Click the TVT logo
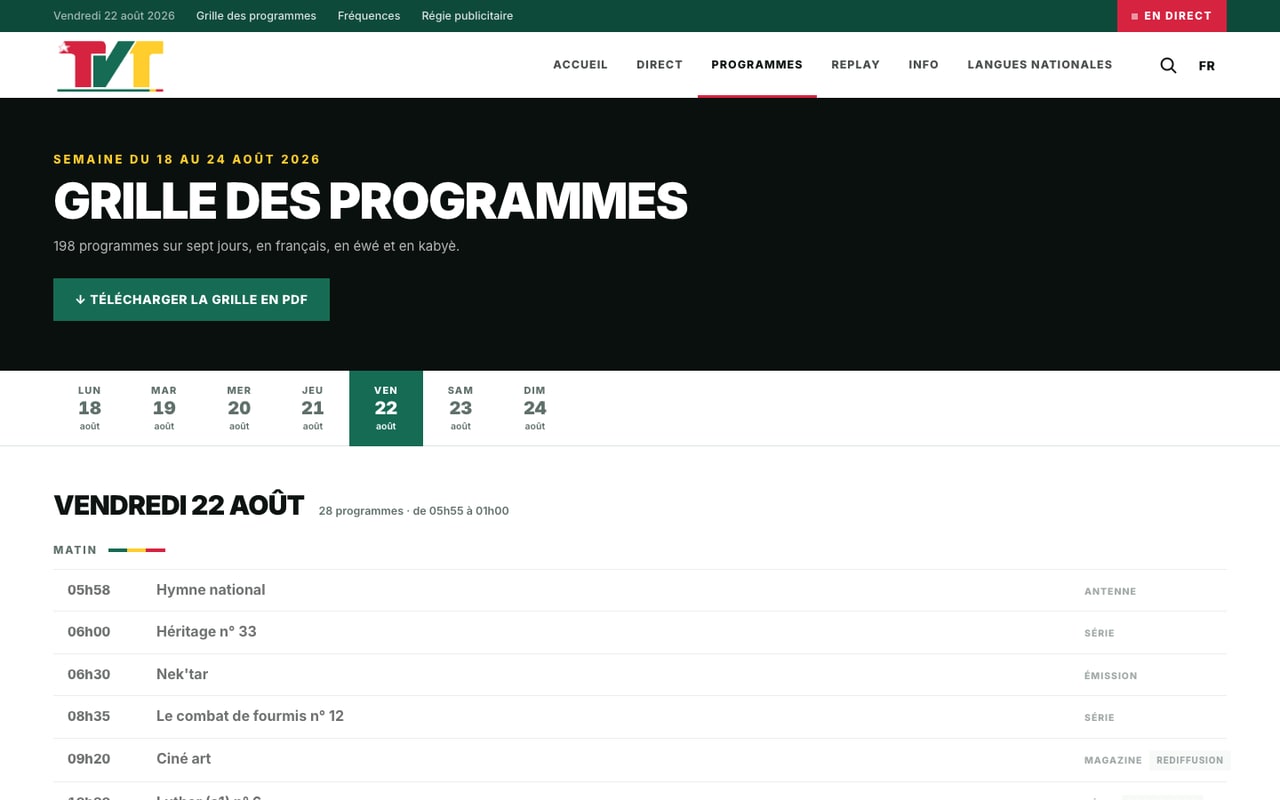This screenshot has height=800, width=1280. coord(111,66)
